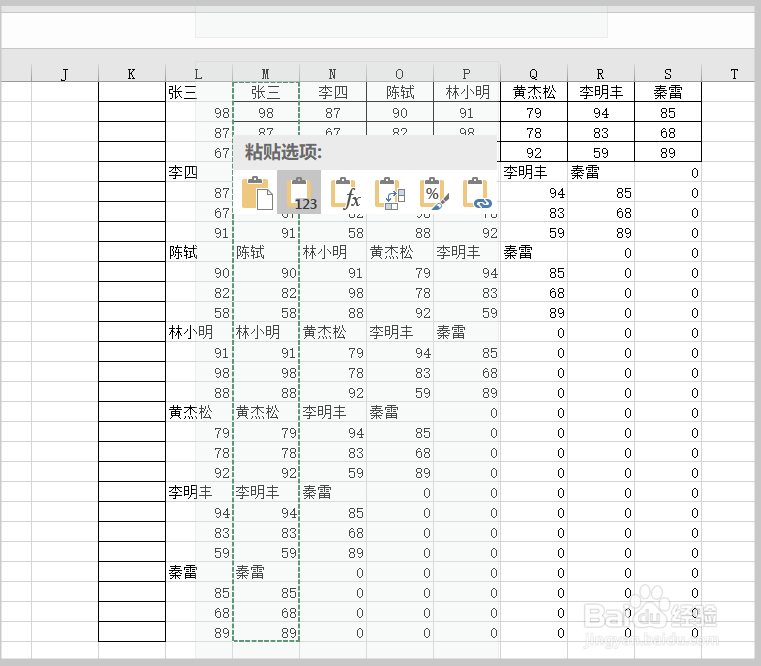Click the 秦雷 cell in column L

coord(199,572)
